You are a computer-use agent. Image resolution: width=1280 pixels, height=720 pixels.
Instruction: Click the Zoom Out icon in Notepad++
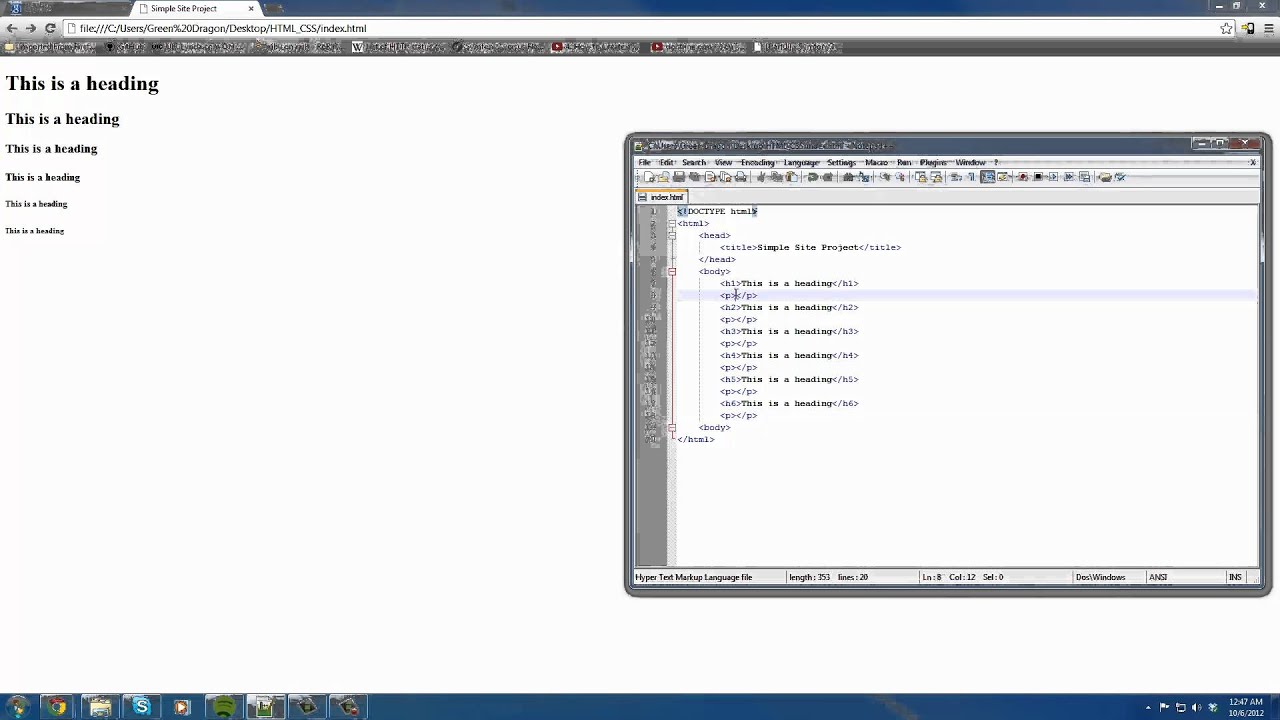tap(900, 177)
